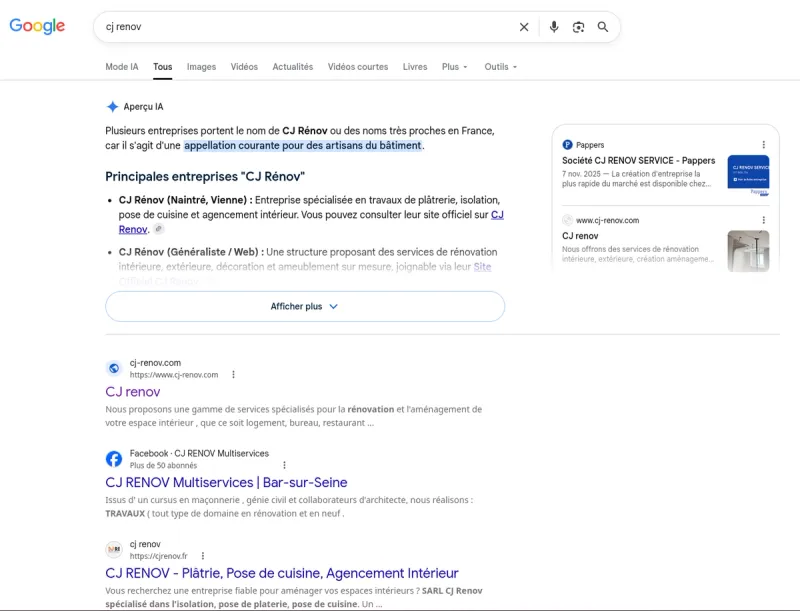Image resolution: width=800 pixels, height=611 pixels.
Task: Click the Google logo
Action: pos(37,26)
